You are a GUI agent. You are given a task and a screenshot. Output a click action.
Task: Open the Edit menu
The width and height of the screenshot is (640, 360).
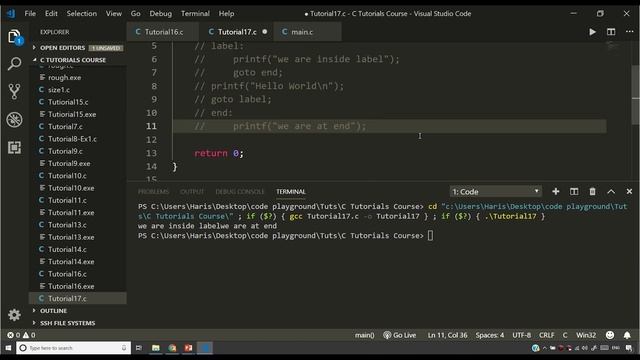click(x=51, y=13)
